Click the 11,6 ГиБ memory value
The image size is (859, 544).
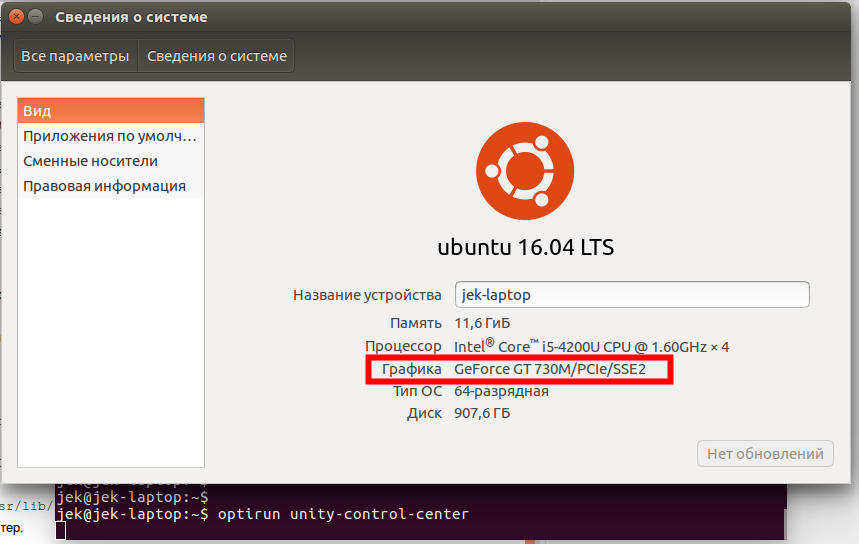coord(483,323)
